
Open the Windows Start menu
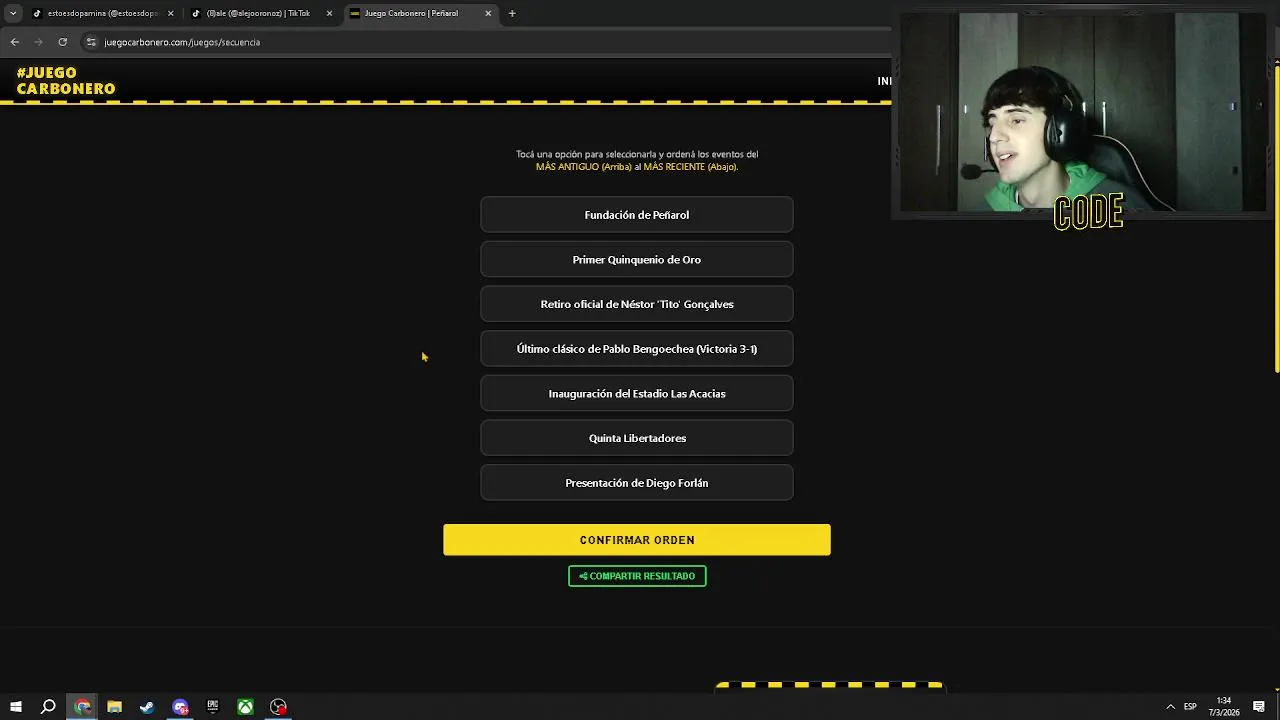click(x=15, y=707)
